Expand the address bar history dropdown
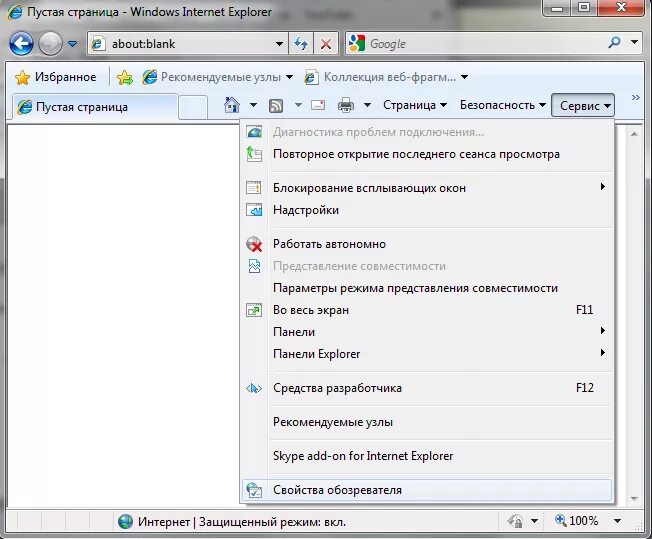Image resolution: width=652 pixels, height=539 pixels. click(x=279, y=44)
